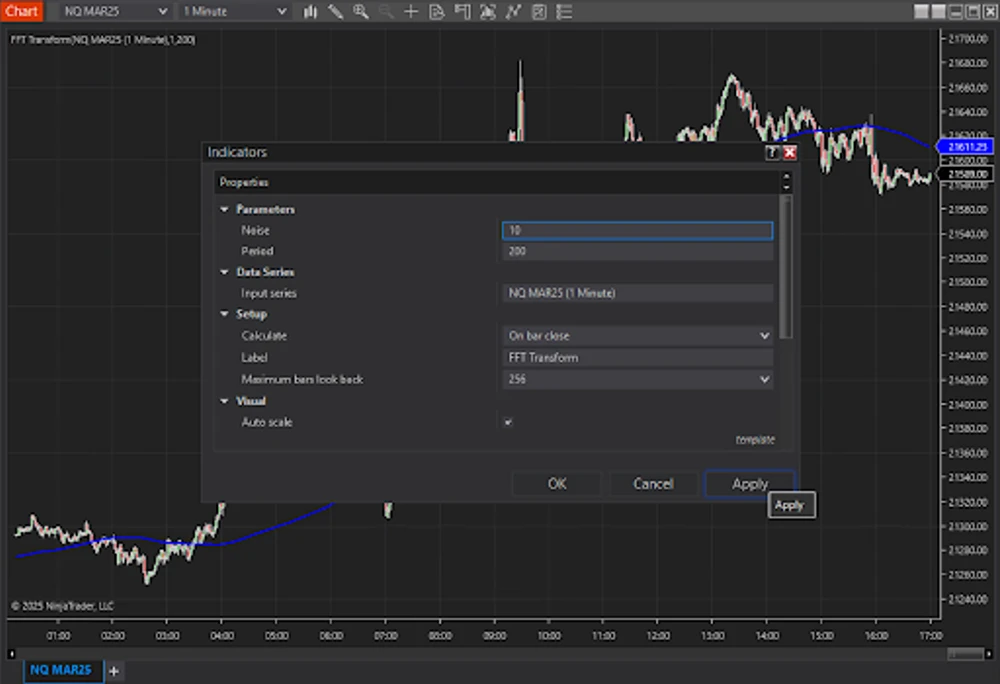This screenshot has width=1000, height=684.
Task: Click the 17:00 time axis label
Action: 930,636
